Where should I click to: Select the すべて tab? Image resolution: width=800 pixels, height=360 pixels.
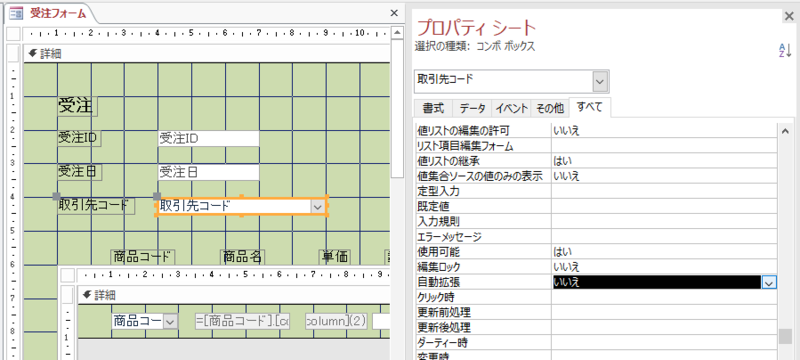[589, 108]
